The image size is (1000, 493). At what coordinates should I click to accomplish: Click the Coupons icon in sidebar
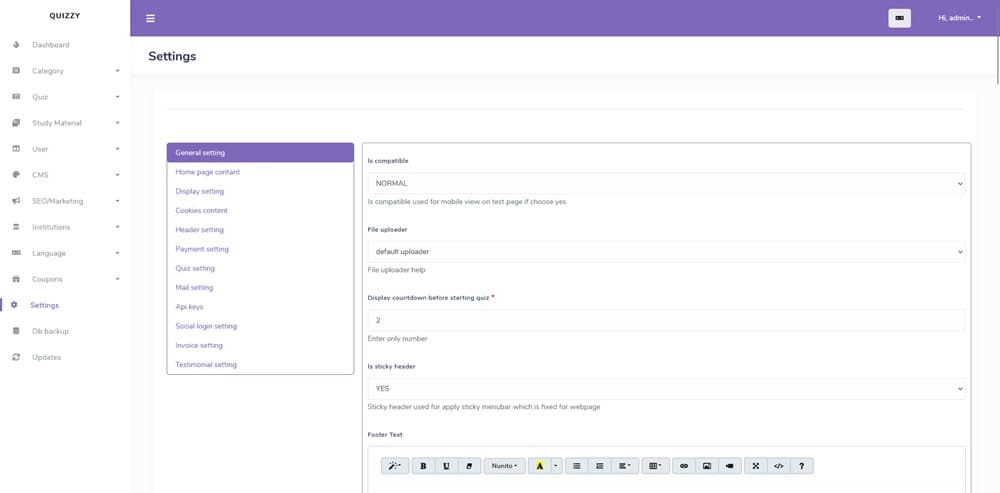click(x=16, y=279)
